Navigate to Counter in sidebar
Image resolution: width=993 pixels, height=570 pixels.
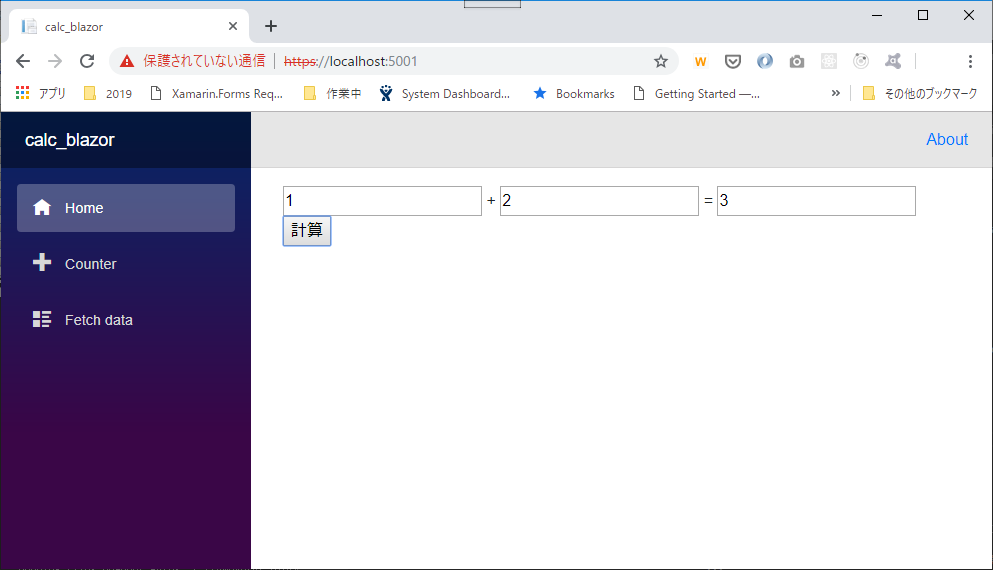coord(126,263)
